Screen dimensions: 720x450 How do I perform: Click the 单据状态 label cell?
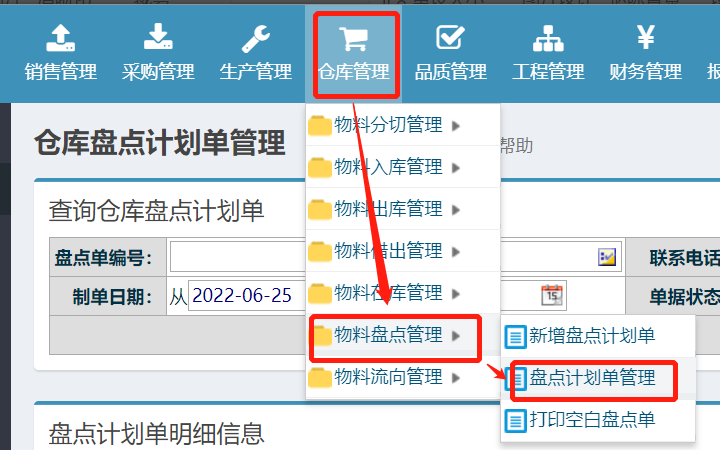tap(673, 296)
